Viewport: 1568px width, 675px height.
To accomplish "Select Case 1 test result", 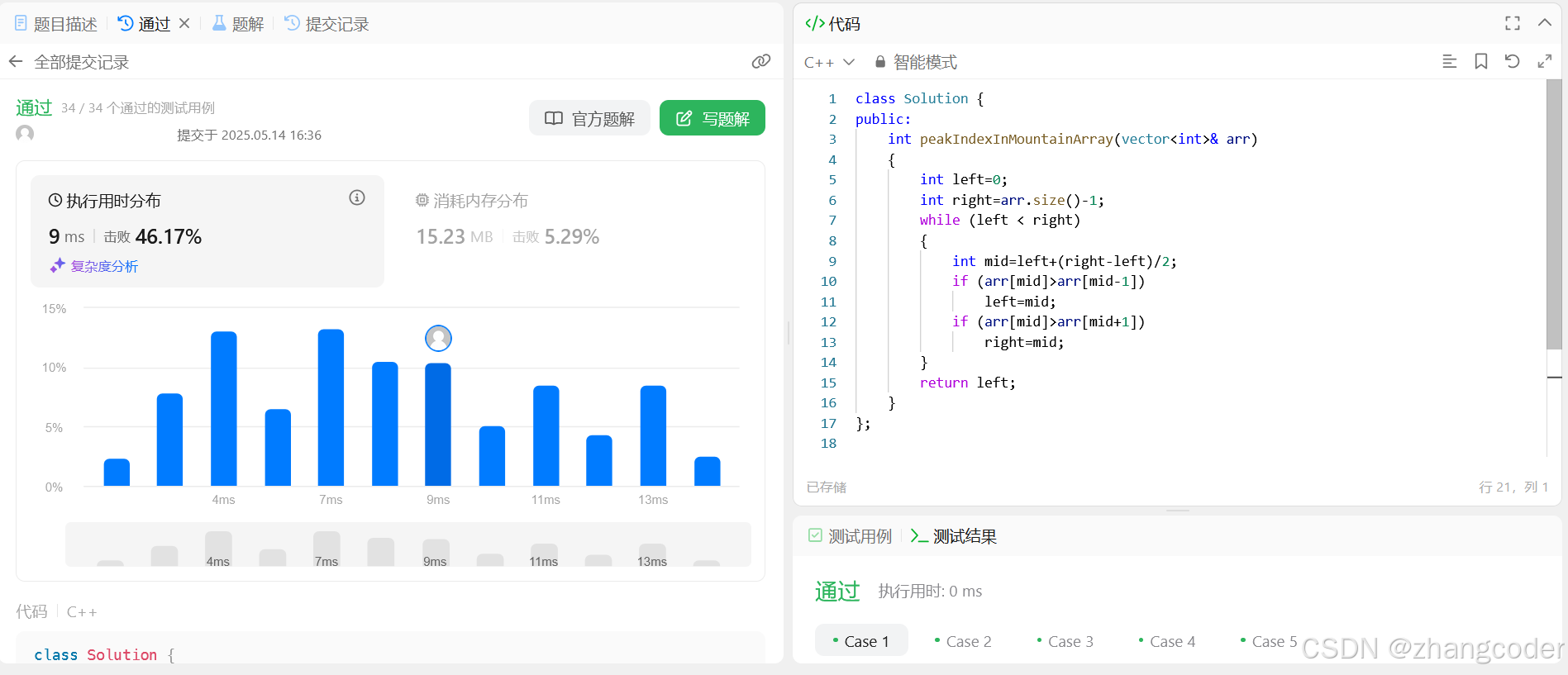I will click(x=861, y=641).
